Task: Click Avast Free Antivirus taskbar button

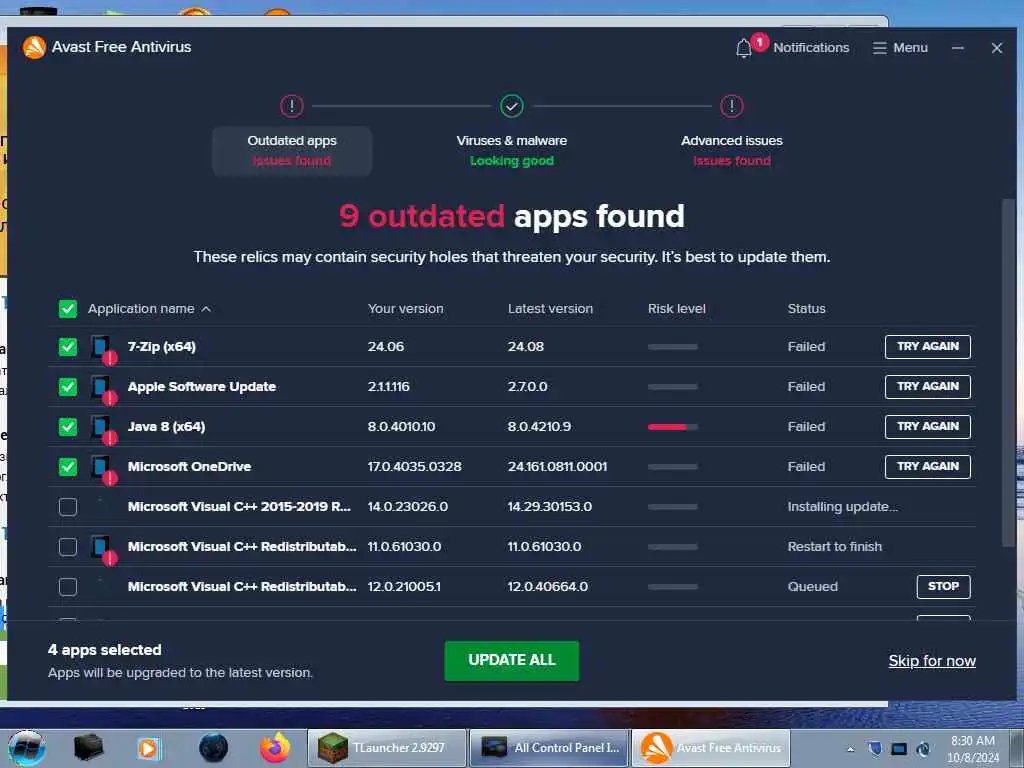Action: coord(711,748)
